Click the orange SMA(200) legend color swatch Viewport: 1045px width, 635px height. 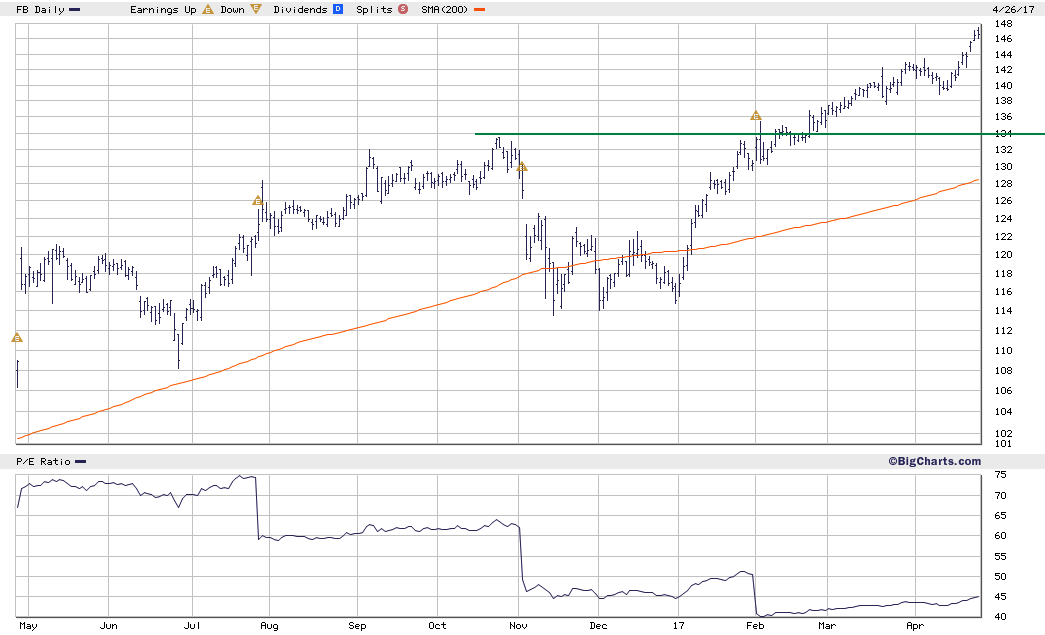(479, 10)
